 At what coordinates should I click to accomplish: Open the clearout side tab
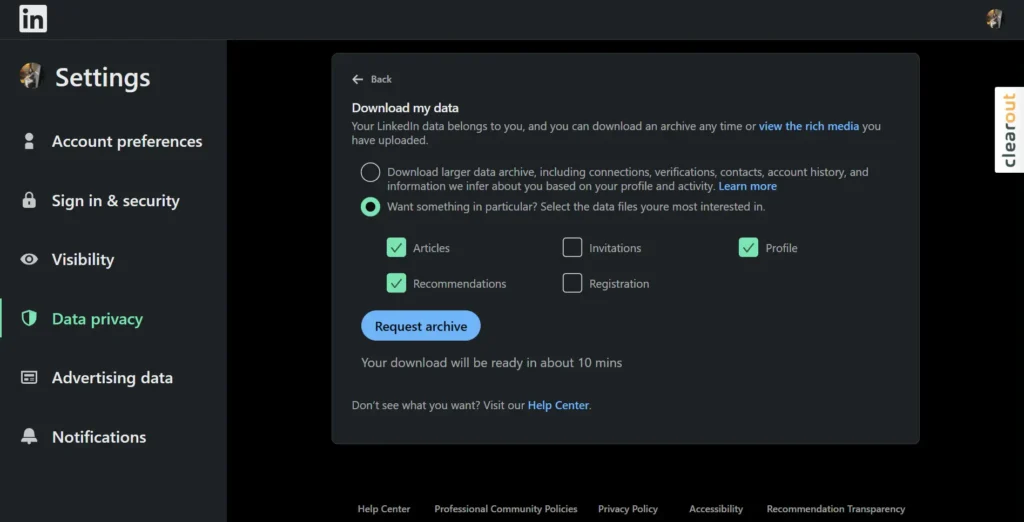(1009, 130)
